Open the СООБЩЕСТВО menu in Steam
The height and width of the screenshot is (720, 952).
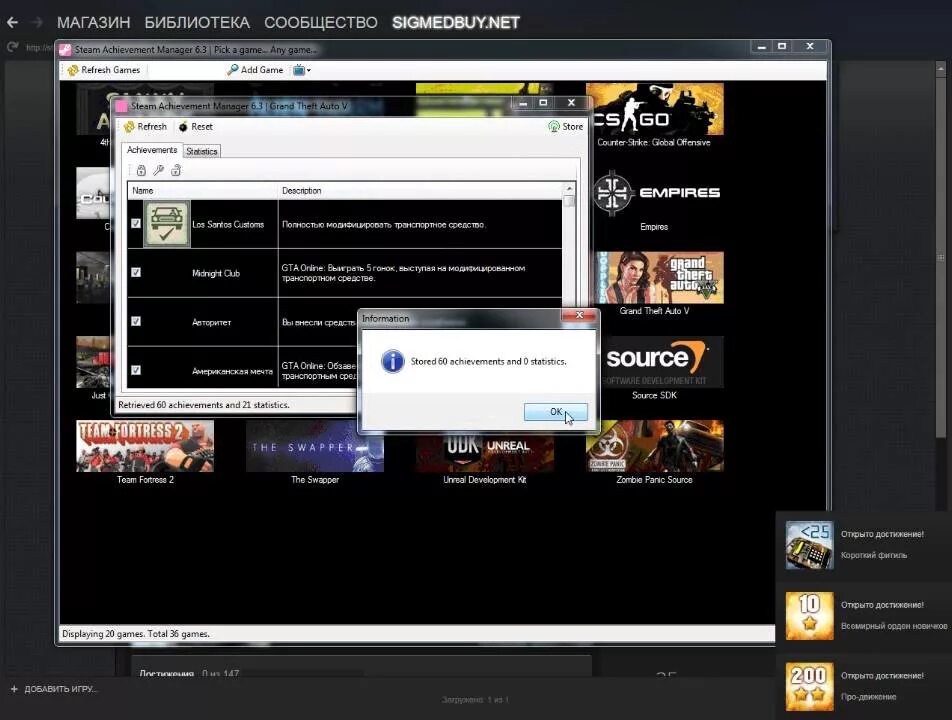pyautogui.click(x=321, y=22)
